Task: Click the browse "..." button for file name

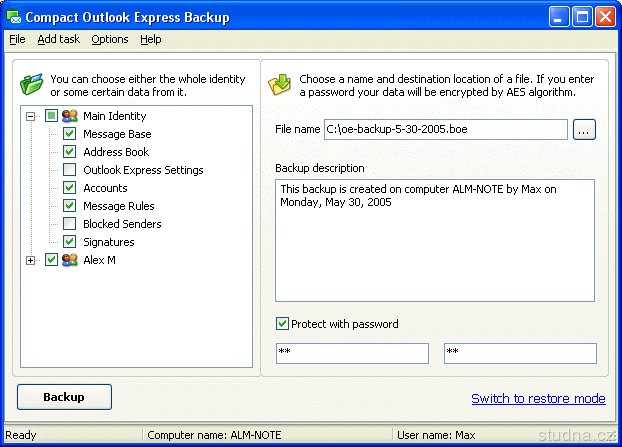Action: tap(584, 129)
